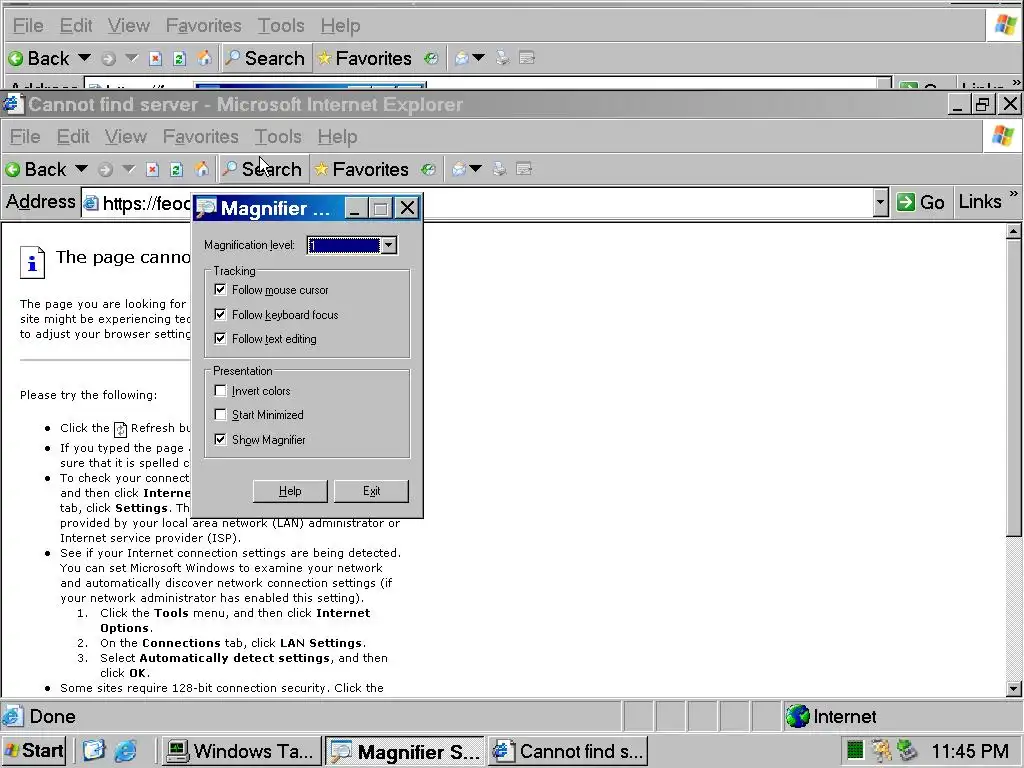Image resolution: width=1024 pixels, height=768 pixels.
Task: Click Edit icon right of Print in lower toolbar
Action: [524, 170]
